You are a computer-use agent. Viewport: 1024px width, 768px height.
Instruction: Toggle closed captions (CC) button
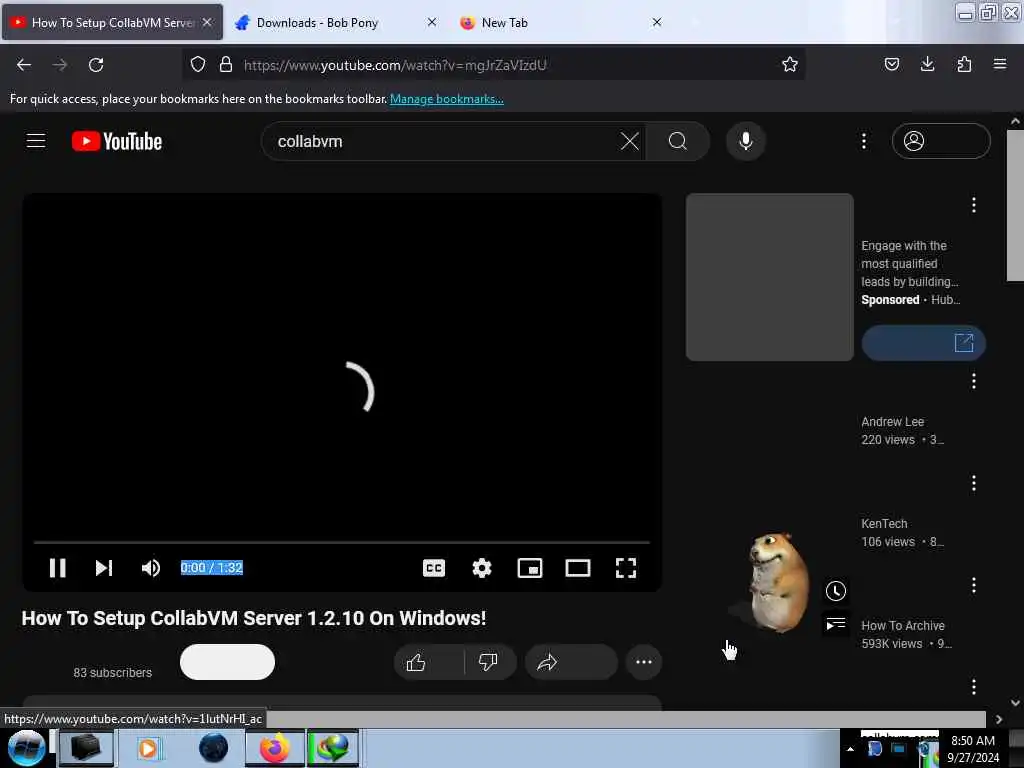434,568
